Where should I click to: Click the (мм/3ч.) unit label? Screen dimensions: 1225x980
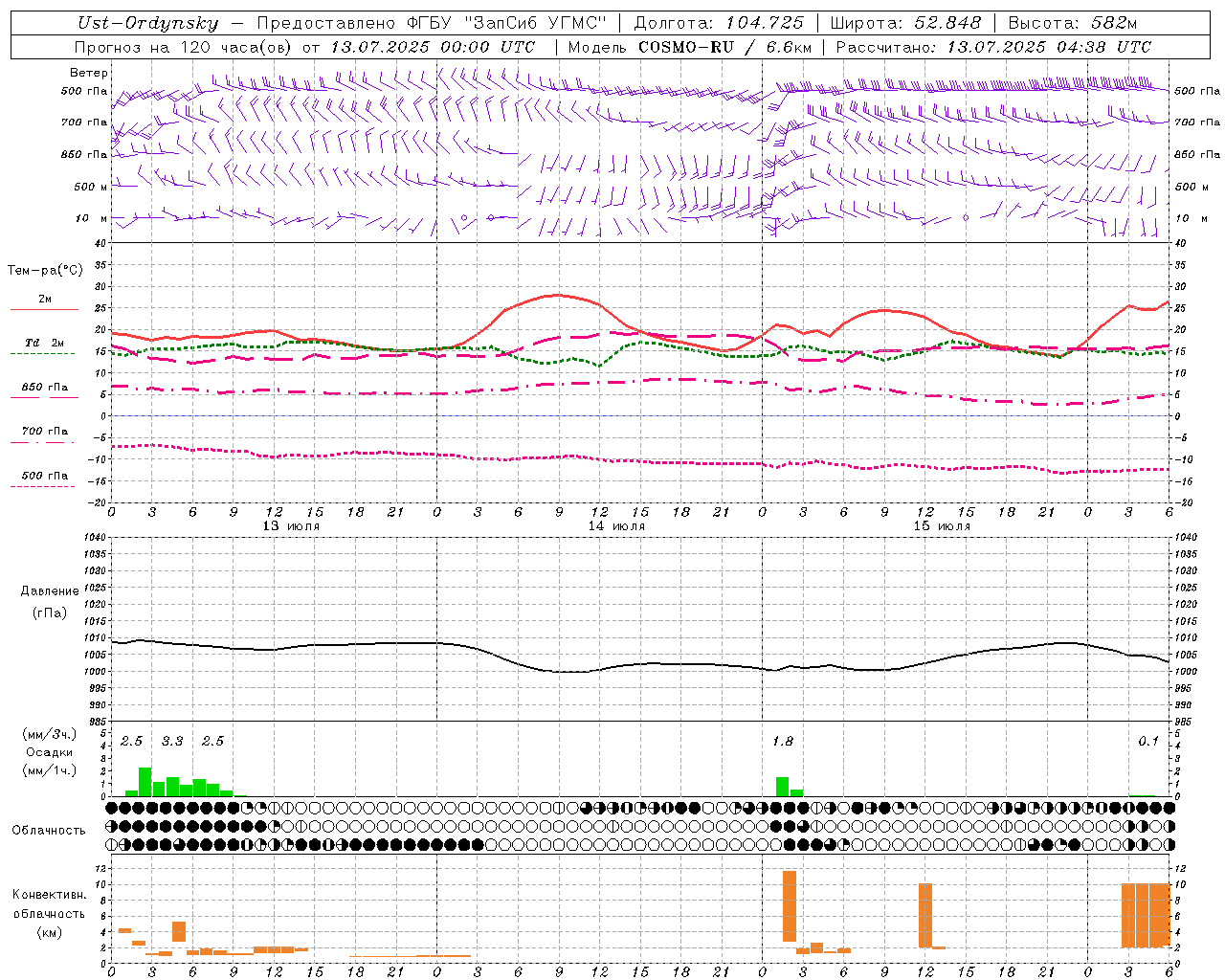click(50, 734)
